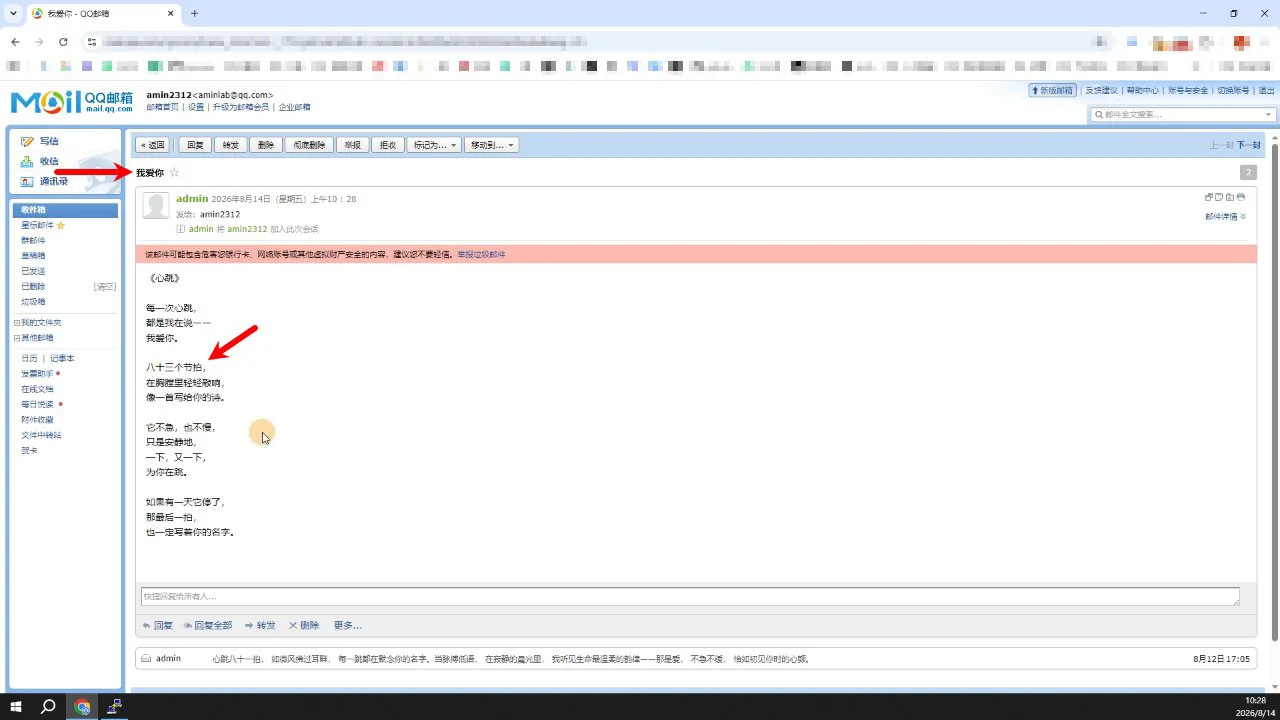1280x720 pixels.
Task: Open 企业邮箱 link
Action: click(294, 107)
